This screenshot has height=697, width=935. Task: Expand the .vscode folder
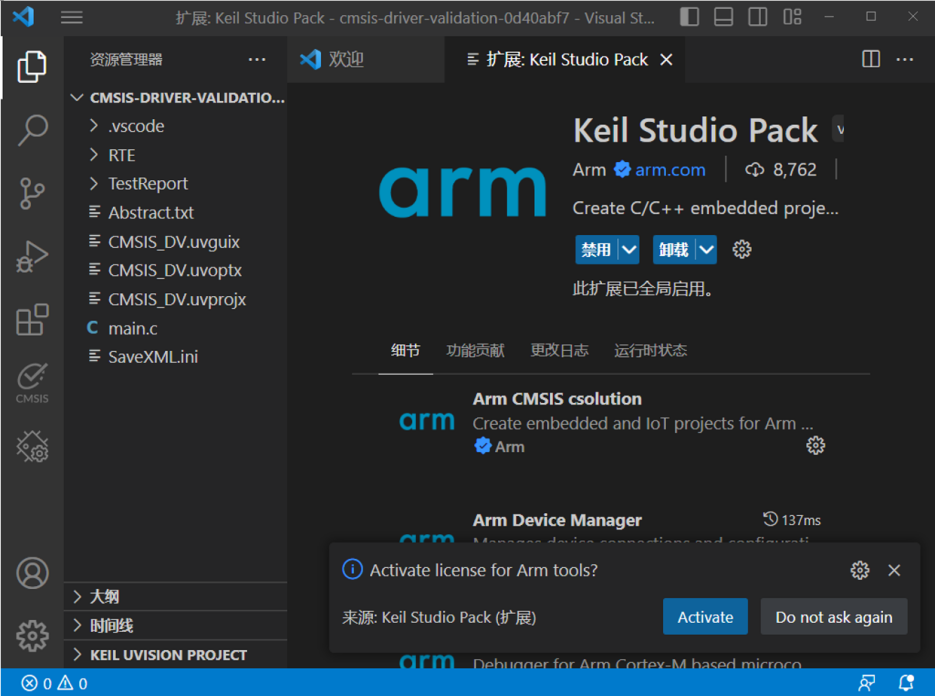tap(136, 126)
